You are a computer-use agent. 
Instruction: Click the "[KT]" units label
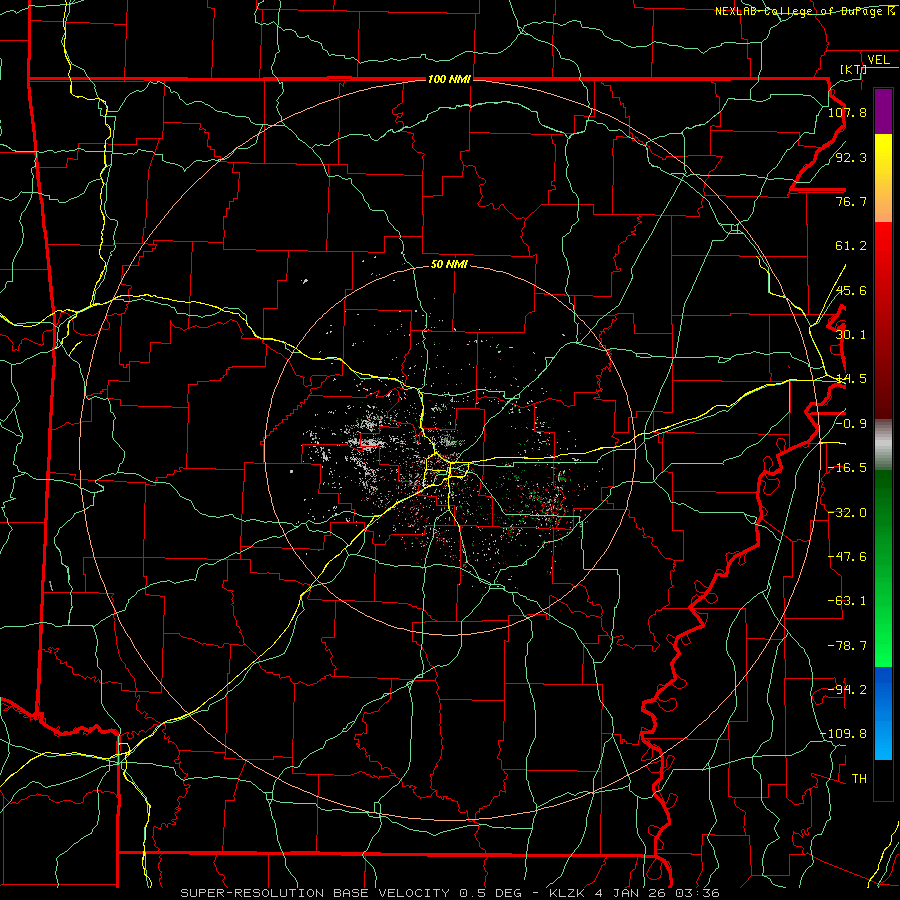tap(853, 69)
